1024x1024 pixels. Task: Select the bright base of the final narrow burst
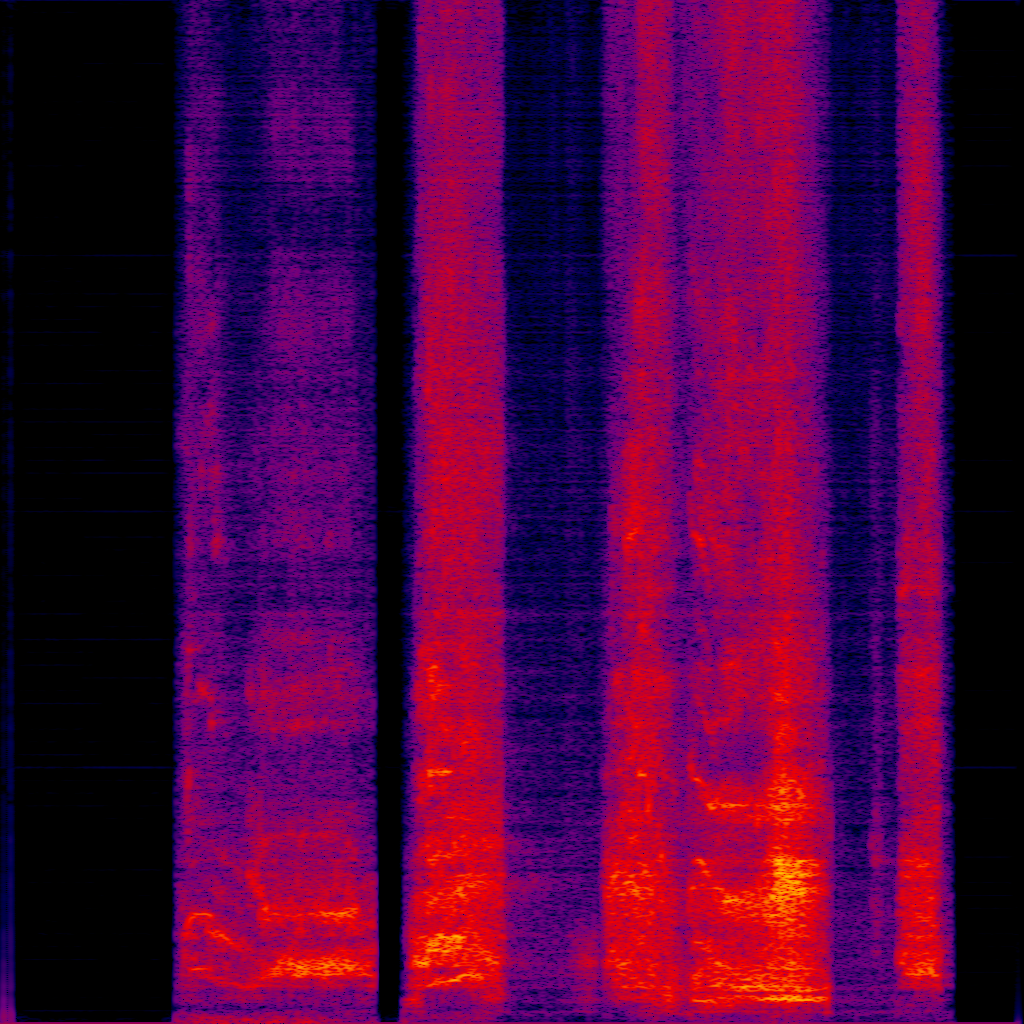pyautogui.click(x=920, y=965)
